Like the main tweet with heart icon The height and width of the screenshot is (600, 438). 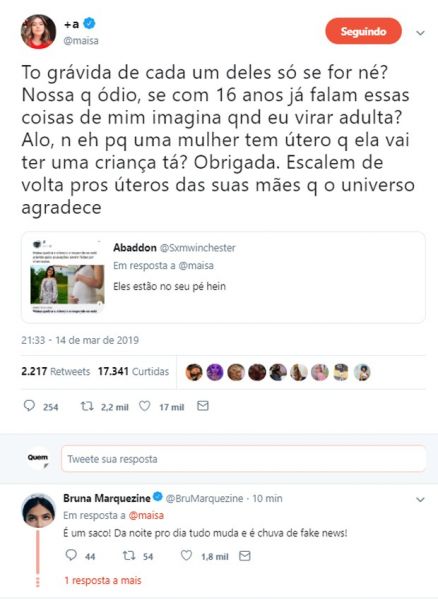tap(144, 406)
